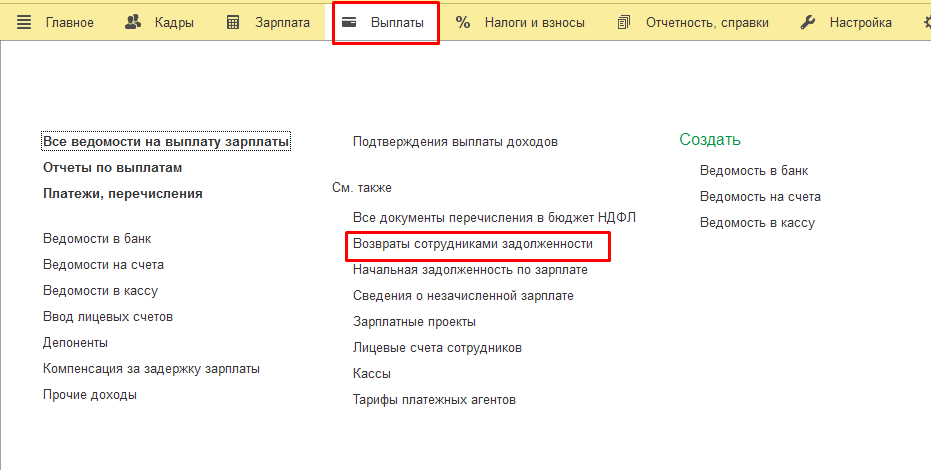Click the calculator icon for Зарплата

pos(233,22)
